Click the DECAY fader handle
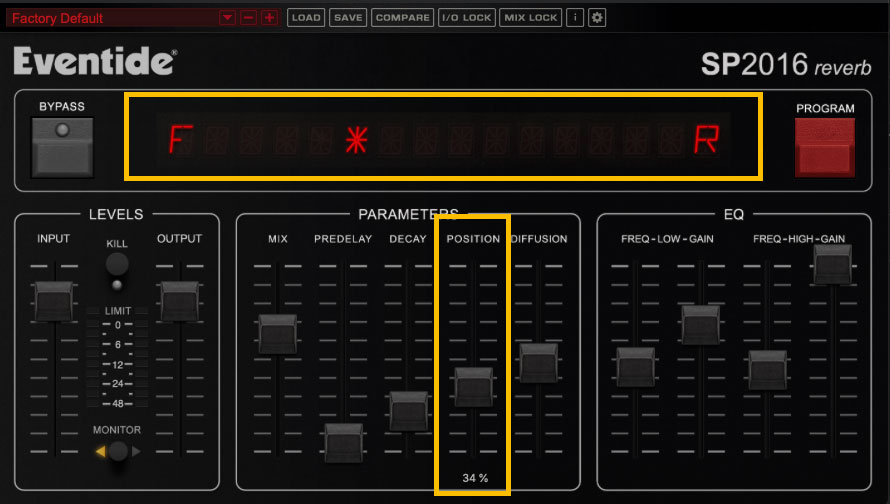This screenshot has width=890, height=504. (409, 411)
